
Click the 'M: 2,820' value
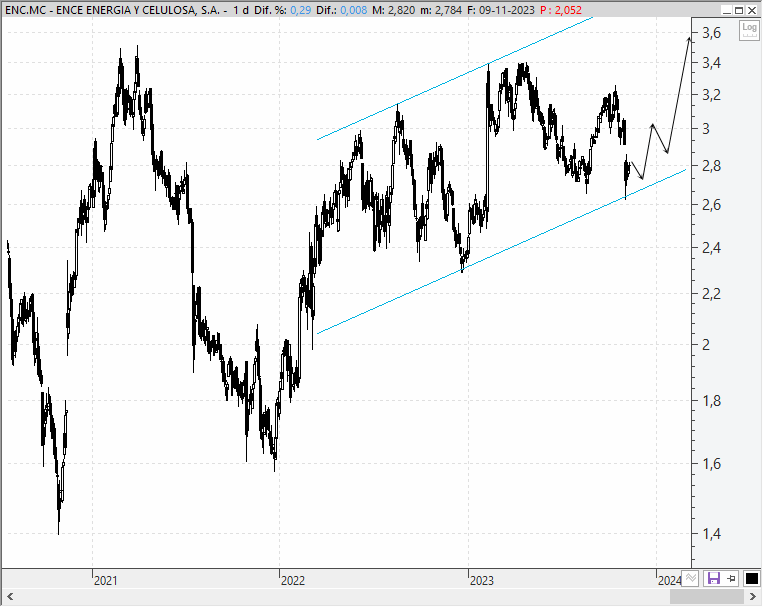[394, 10]
